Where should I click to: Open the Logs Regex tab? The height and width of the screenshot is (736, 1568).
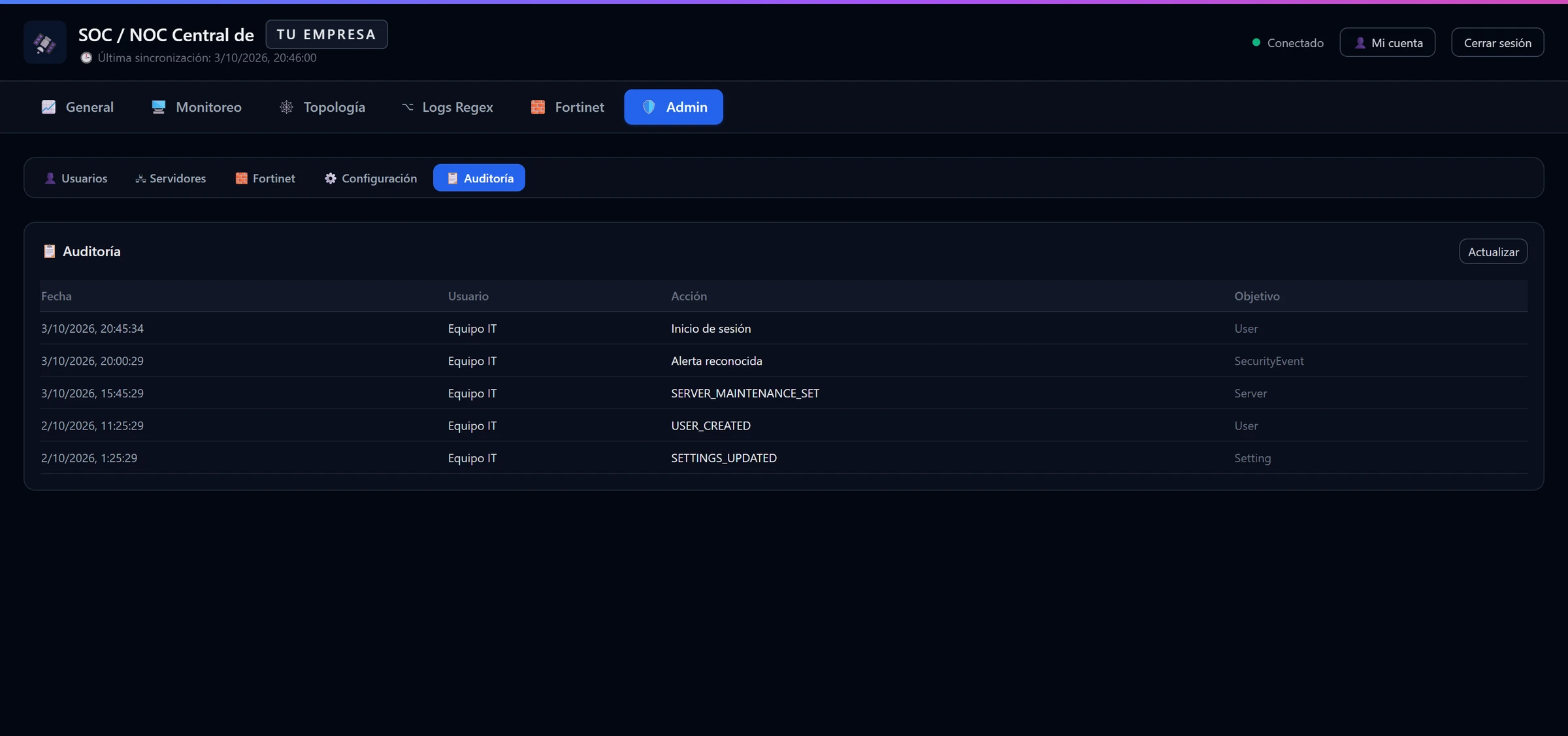(447, 107)
